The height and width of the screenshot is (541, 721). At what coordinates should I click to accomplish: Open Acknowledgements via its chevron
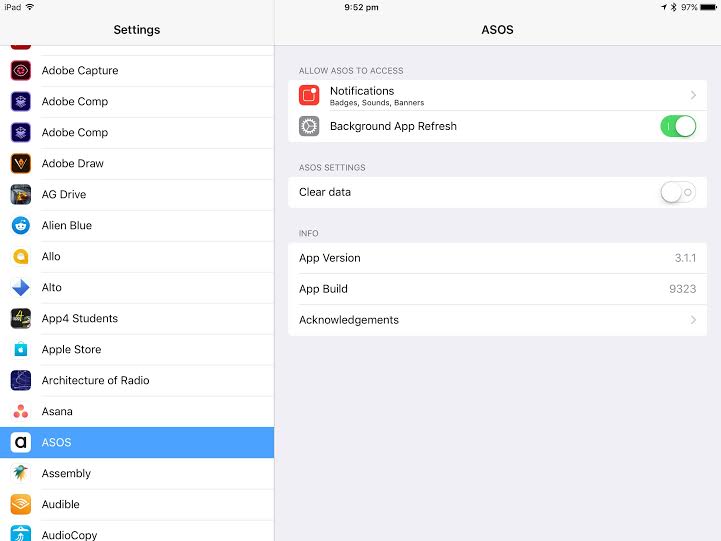point(693,320)
